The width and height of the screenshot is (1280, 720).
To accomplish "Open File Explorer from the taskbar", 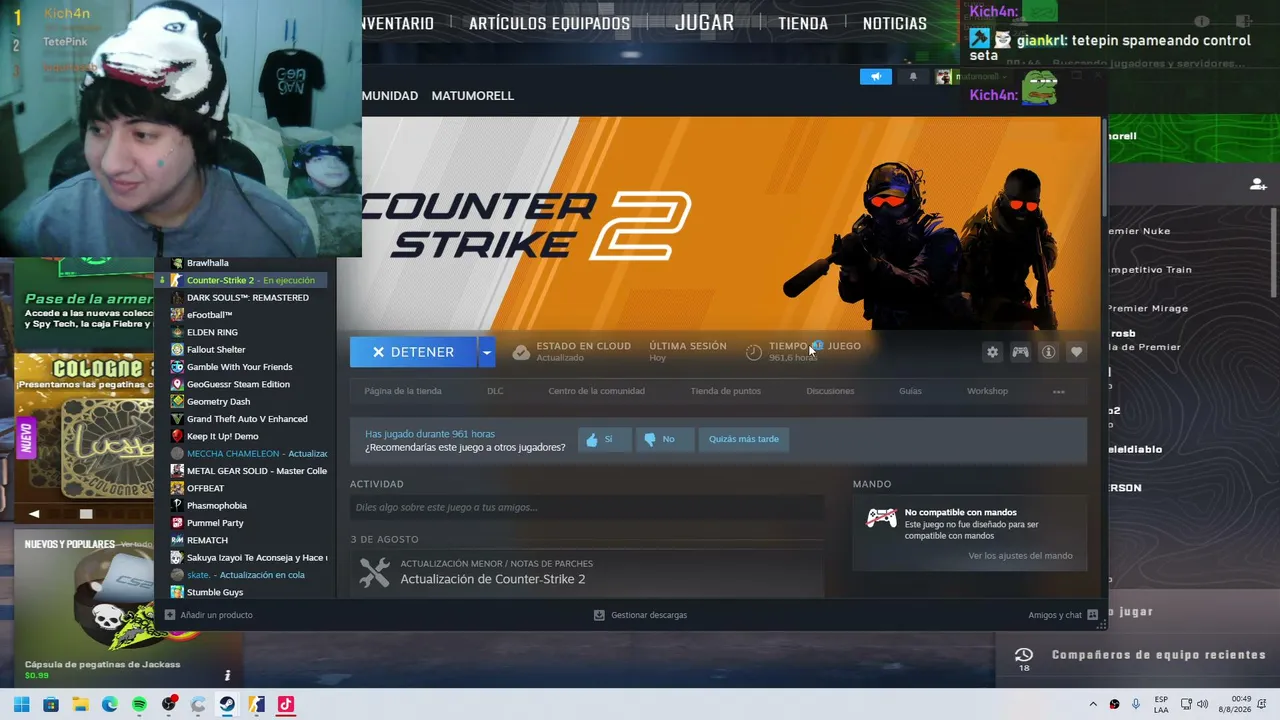I will click(80, 704).
